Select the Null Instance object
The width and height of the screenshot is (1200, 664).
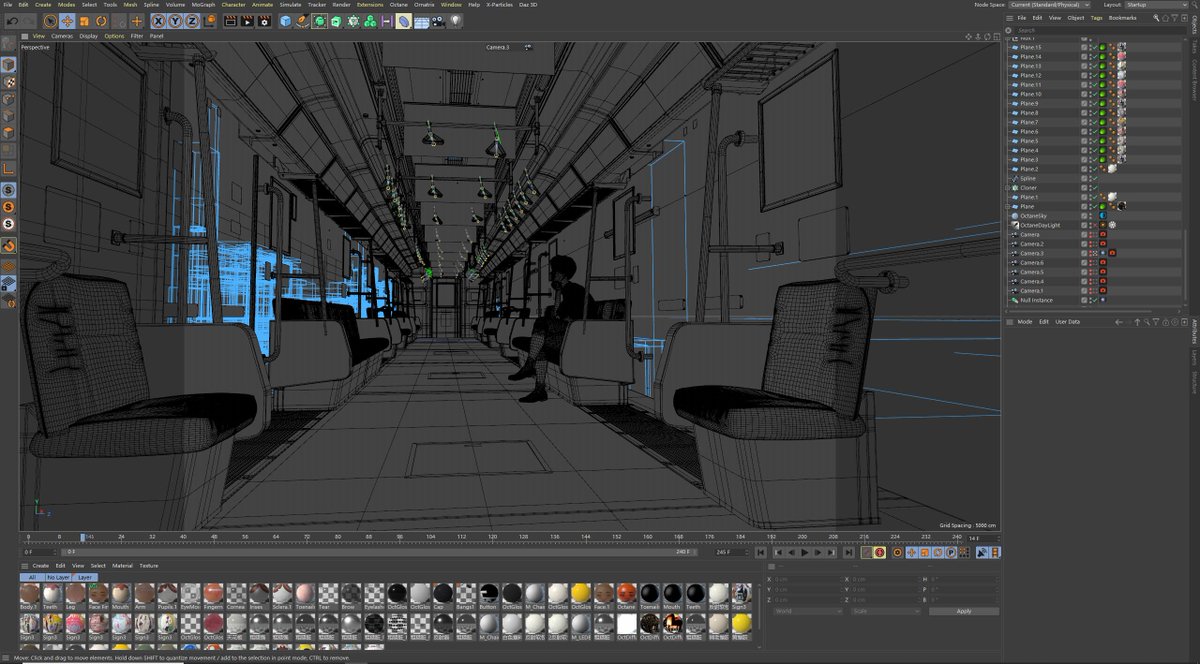tap(1035, 300)
